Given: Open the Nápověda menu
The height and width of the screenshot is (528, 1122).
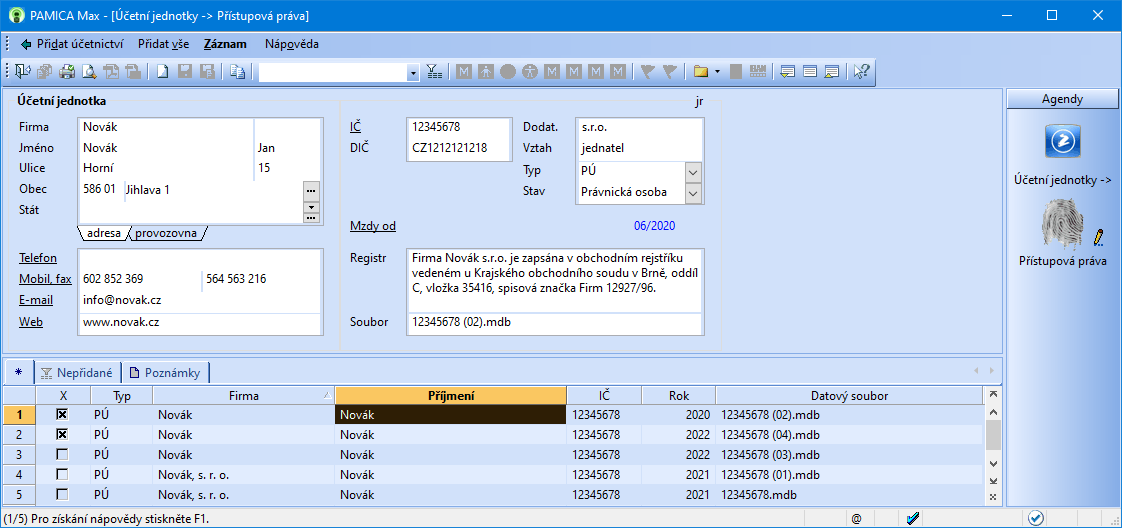Looking at the screenshot, I should tap(292, 44).
